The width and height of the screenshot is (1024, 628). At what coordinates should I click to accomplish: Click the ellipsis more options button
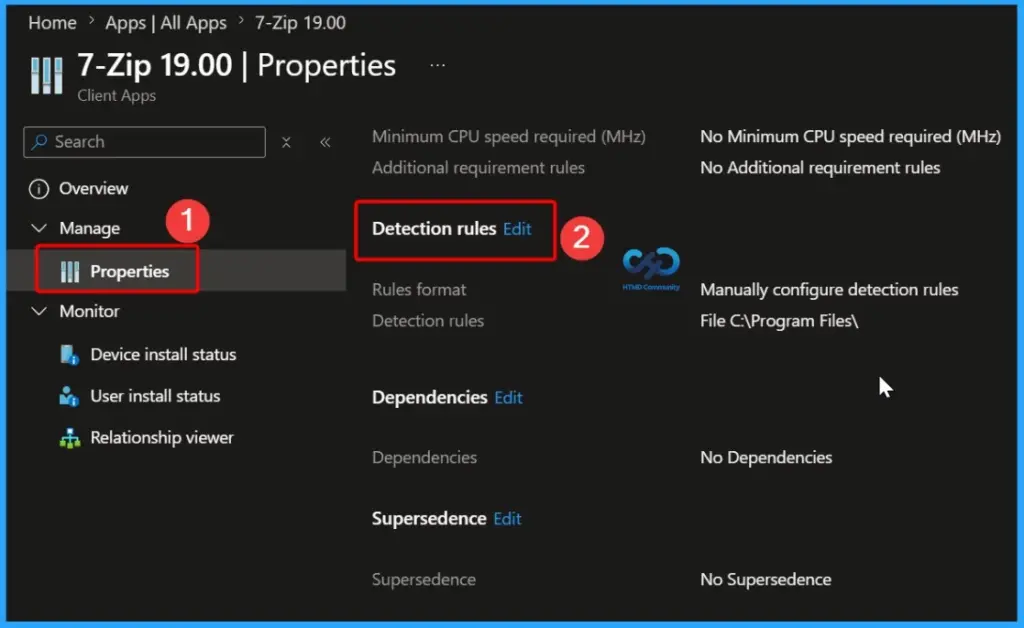click(438, 65)
